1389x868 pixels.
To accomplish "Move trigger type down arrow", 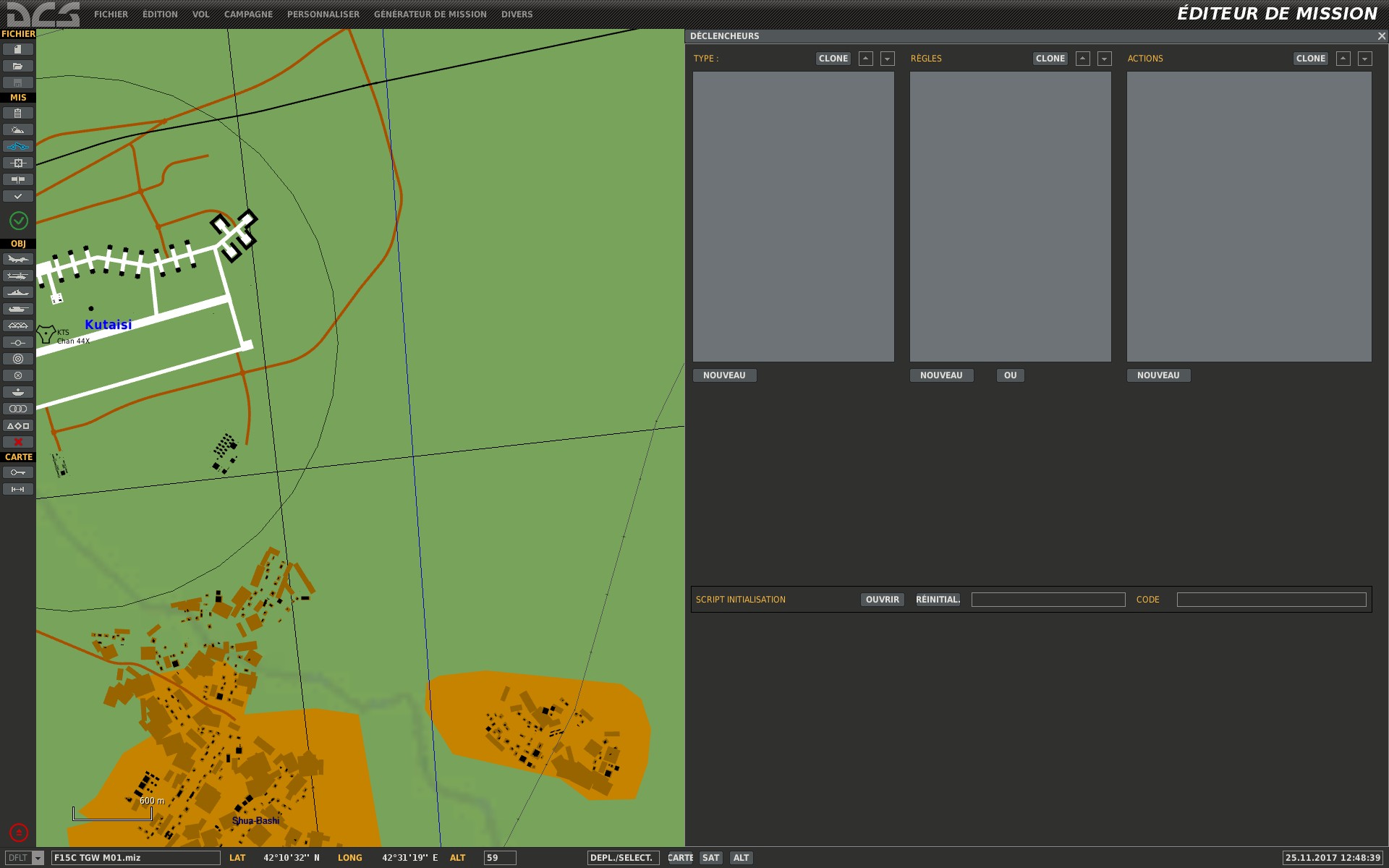I will click(888, 59).
